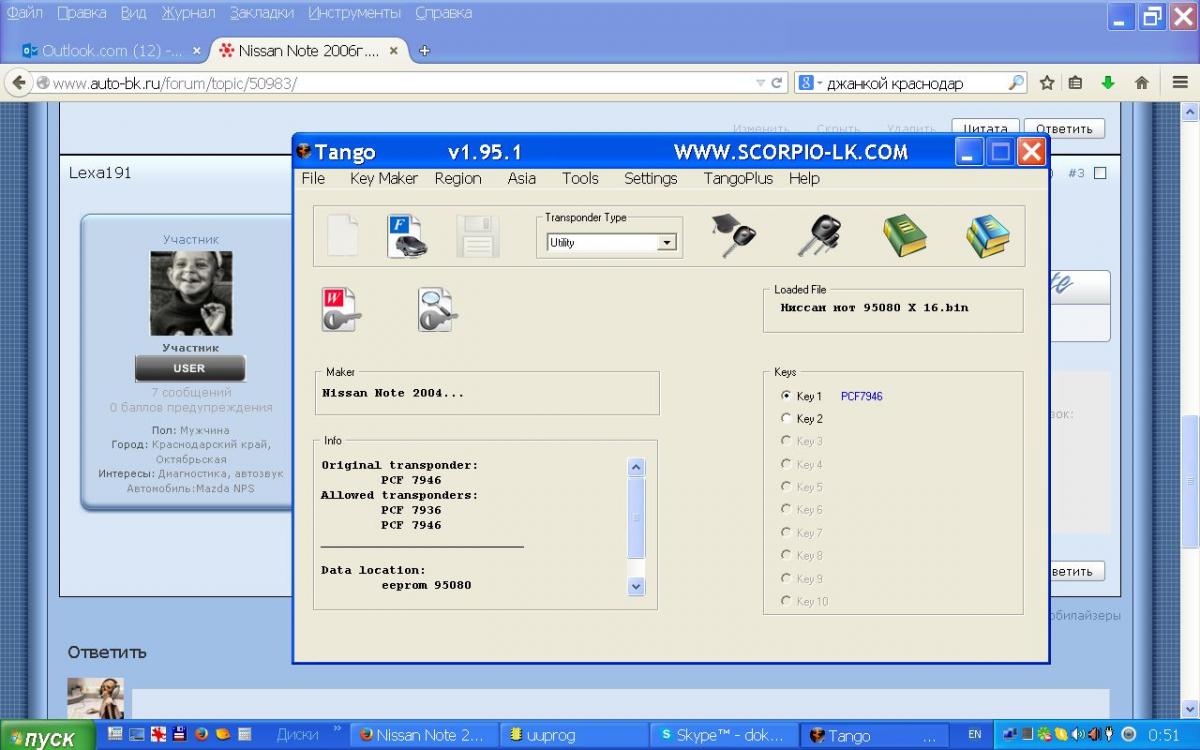Click the write key icon marked W
This screenshot has width=1200, height=750.
coord(341,310)
